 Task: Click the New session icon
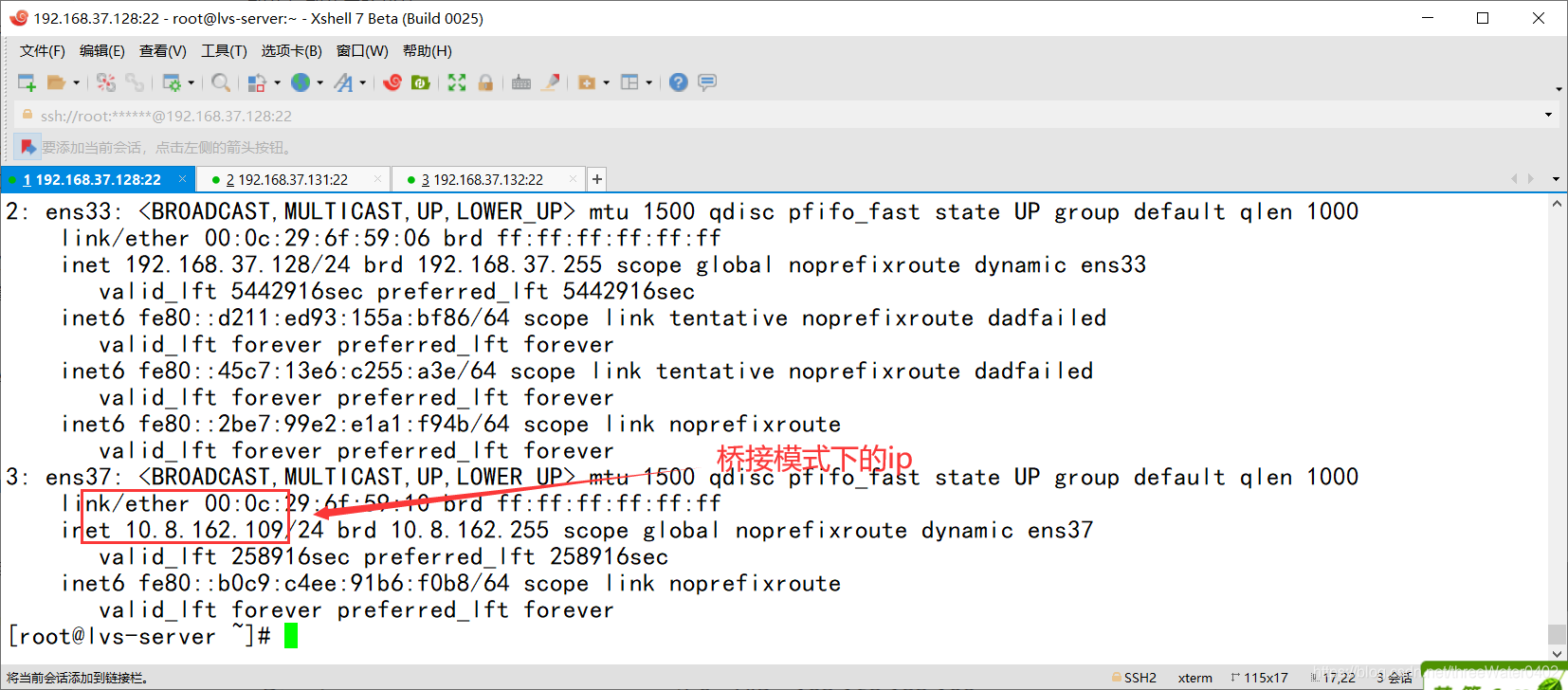(x=27, y=82)
